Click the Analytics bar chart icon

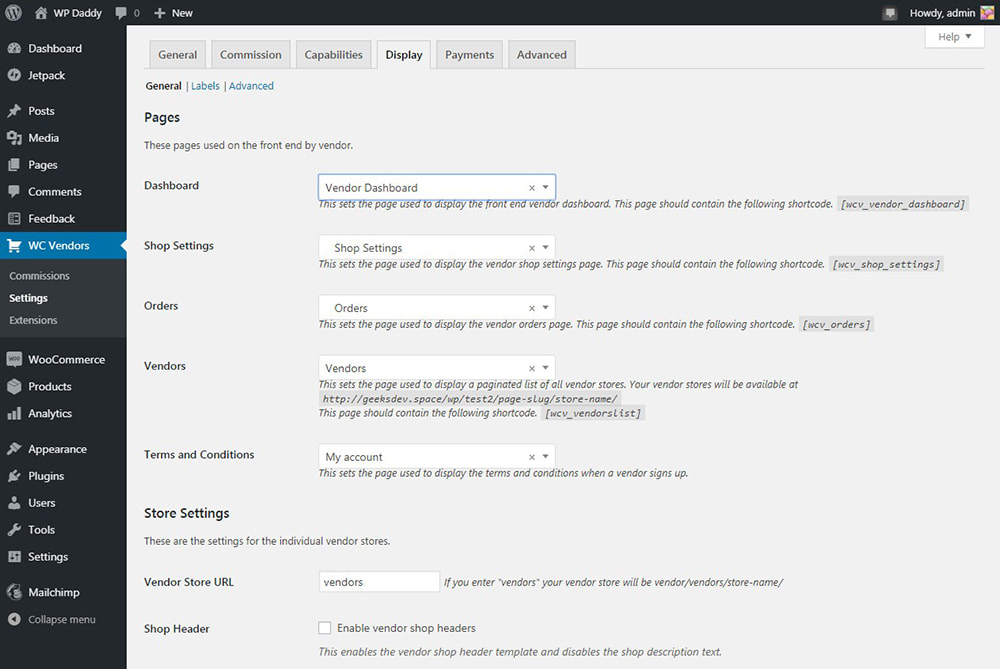point(14,413)
